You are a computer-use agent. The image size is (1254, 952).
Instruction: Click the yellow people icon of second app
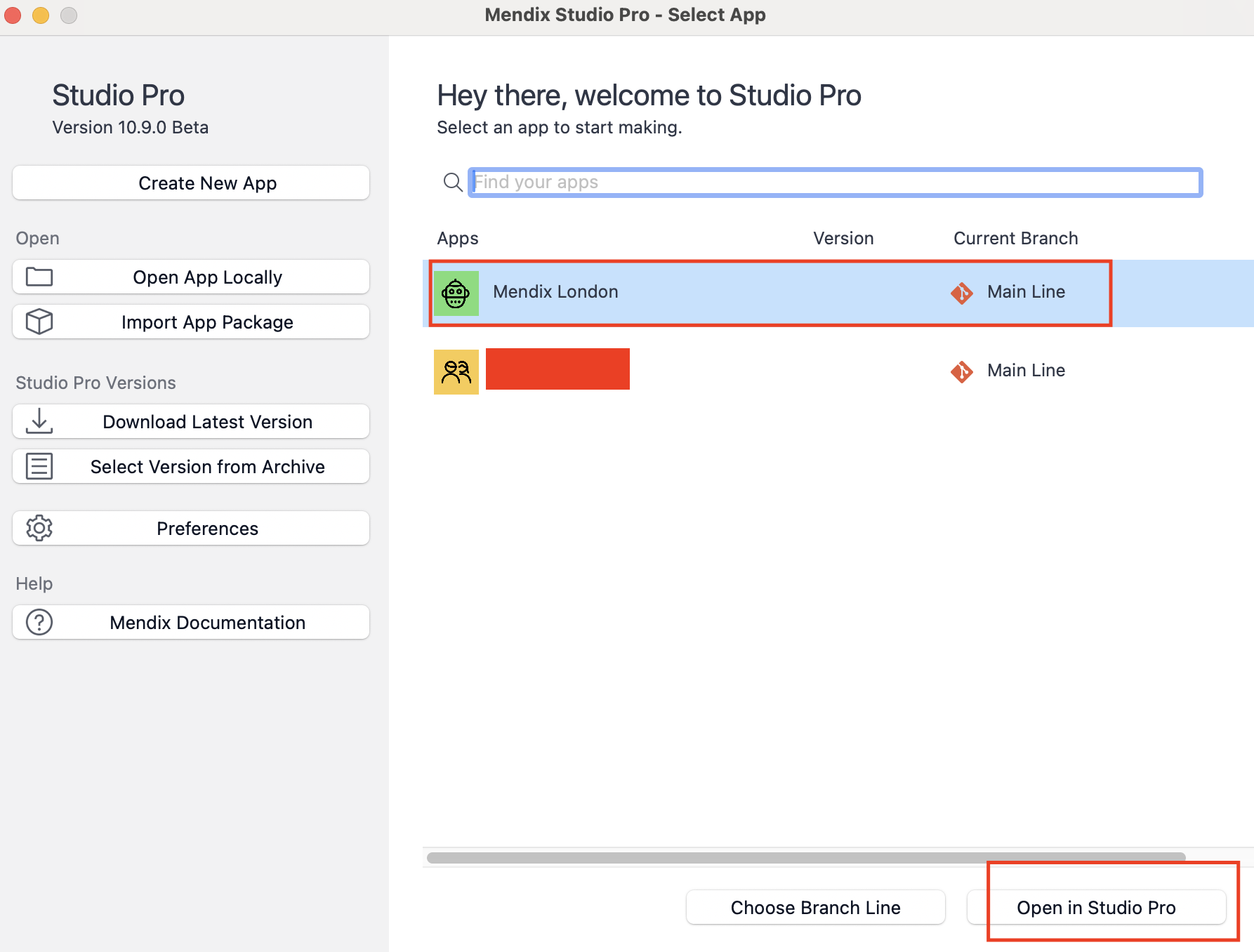(456, 372)
